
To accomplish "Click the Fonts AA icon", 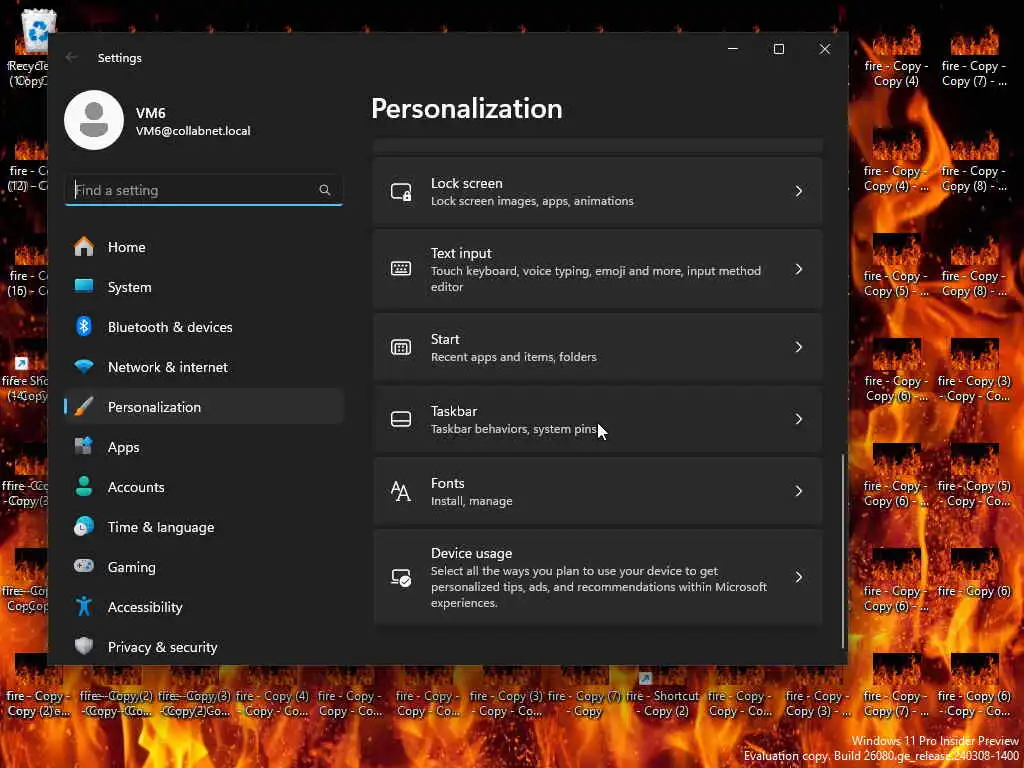I will [x=401, y=491].
